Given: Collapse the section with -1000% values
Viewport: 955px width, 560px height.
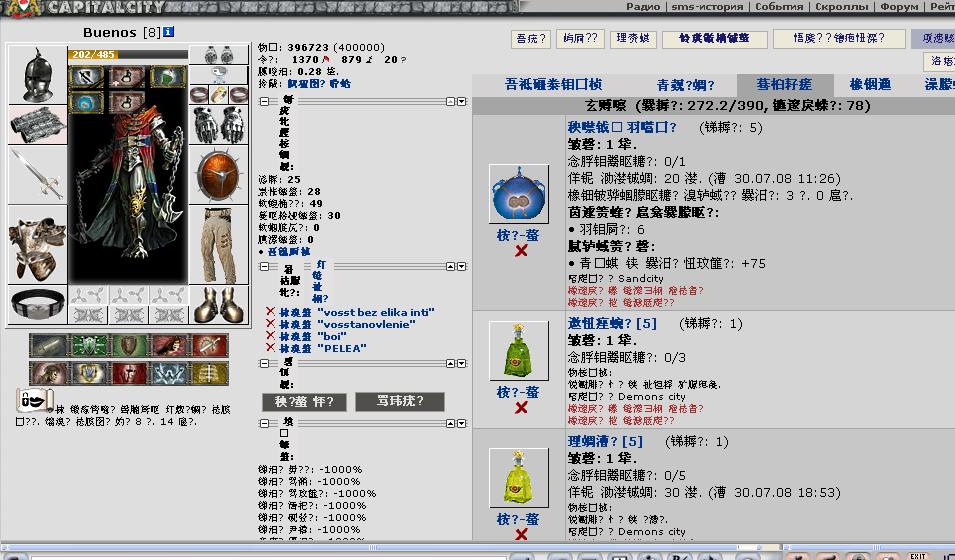Looking at the screenshot, I should point(264,423).
